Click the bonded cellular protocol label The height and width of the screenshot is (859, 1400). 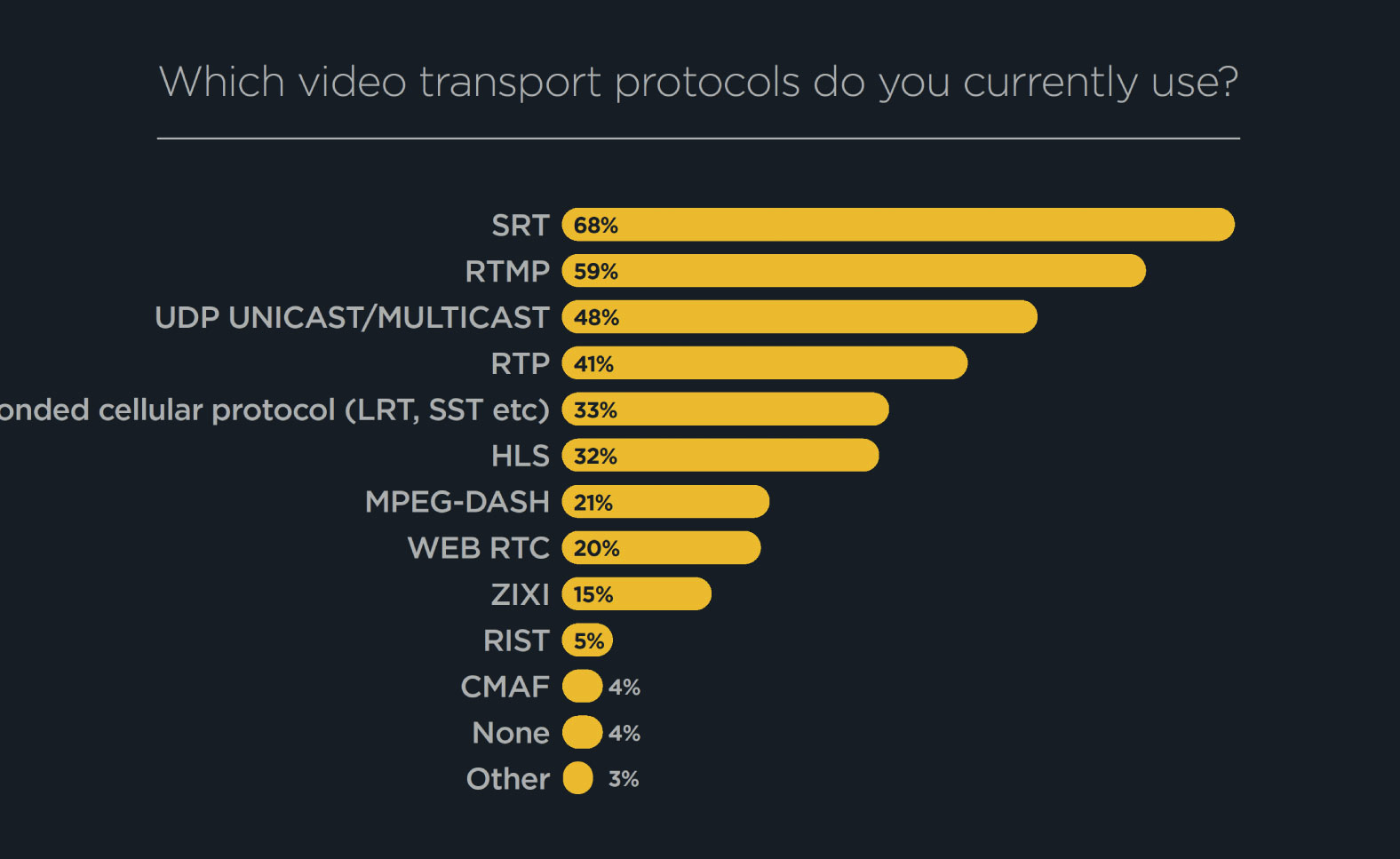point(274,410)
